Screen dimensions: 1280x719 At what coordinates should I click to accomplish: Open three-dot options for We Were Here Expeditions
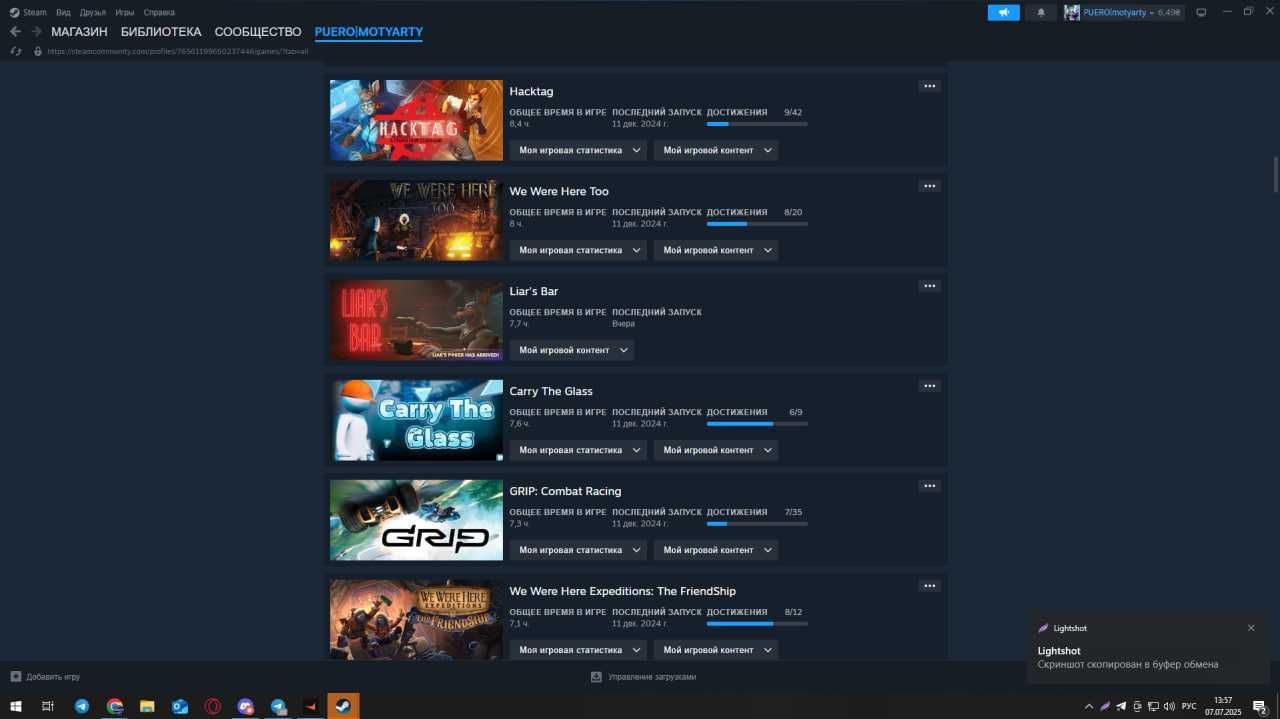(x=930, y=586)
